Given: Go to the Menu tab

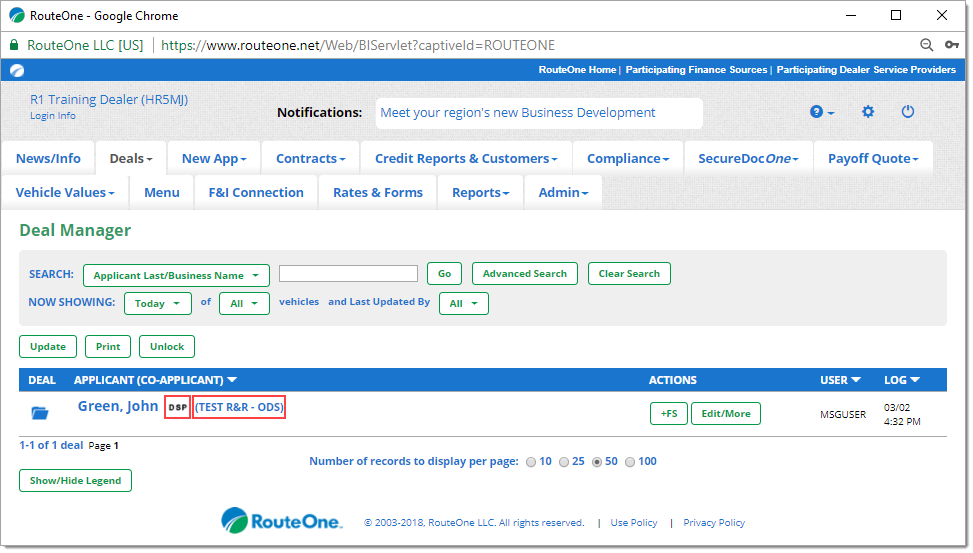Looking at the screenshot, I should 162,192.
